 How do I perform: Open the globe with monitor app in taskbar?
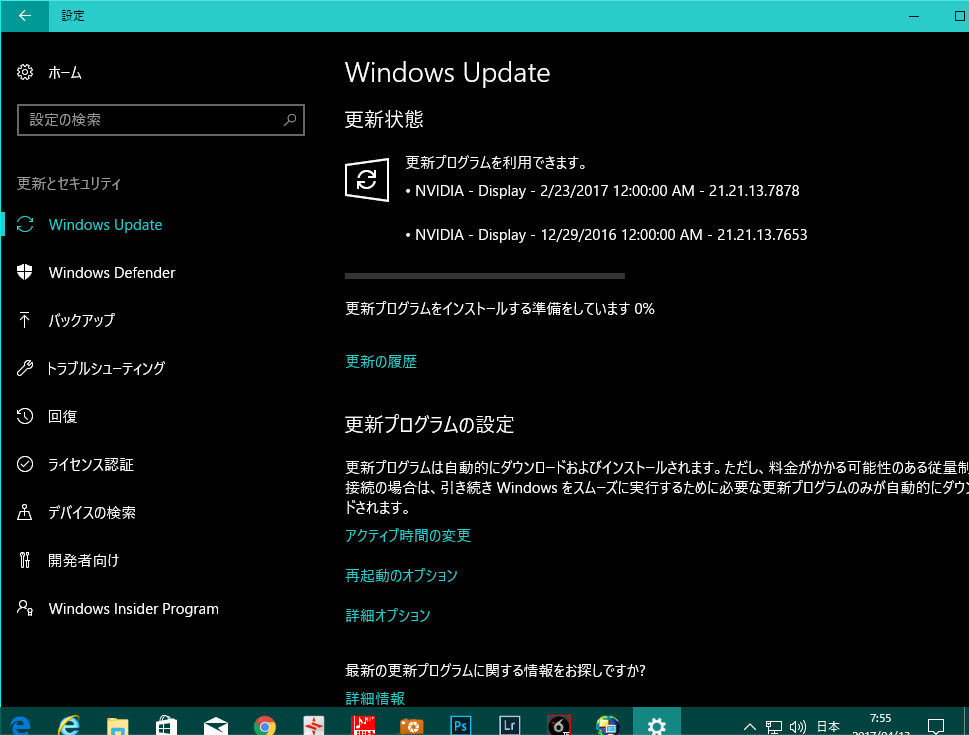(x=607, y=724)
